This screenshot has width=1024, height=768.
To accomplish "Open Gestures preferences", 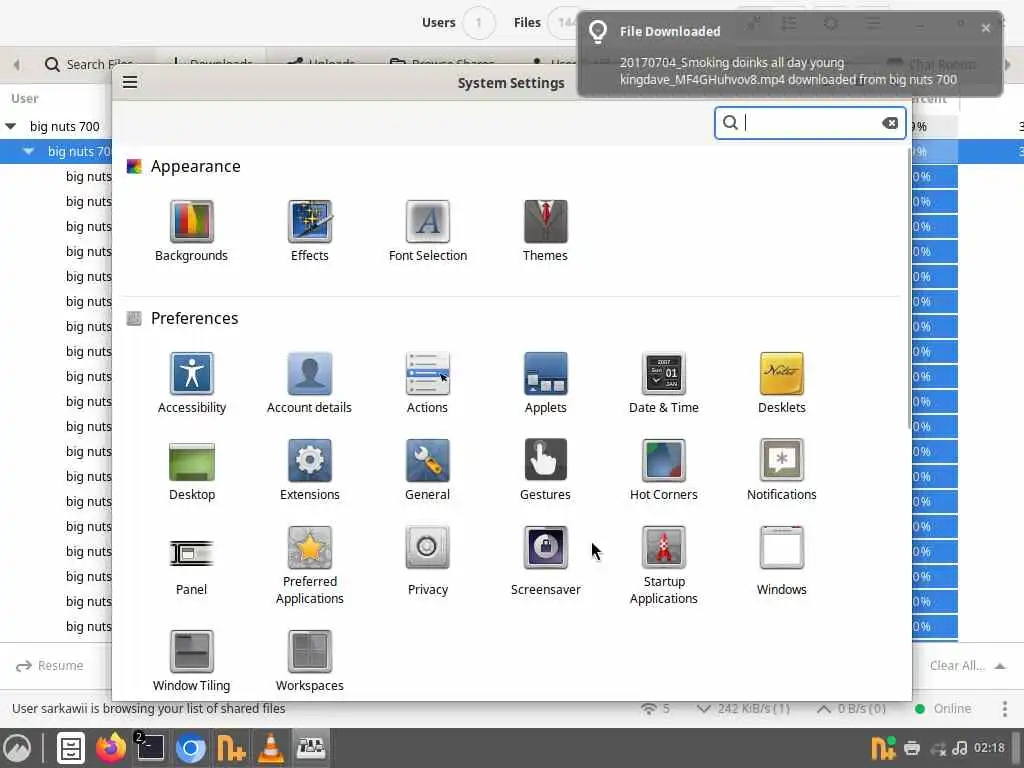I will point(545,470).
